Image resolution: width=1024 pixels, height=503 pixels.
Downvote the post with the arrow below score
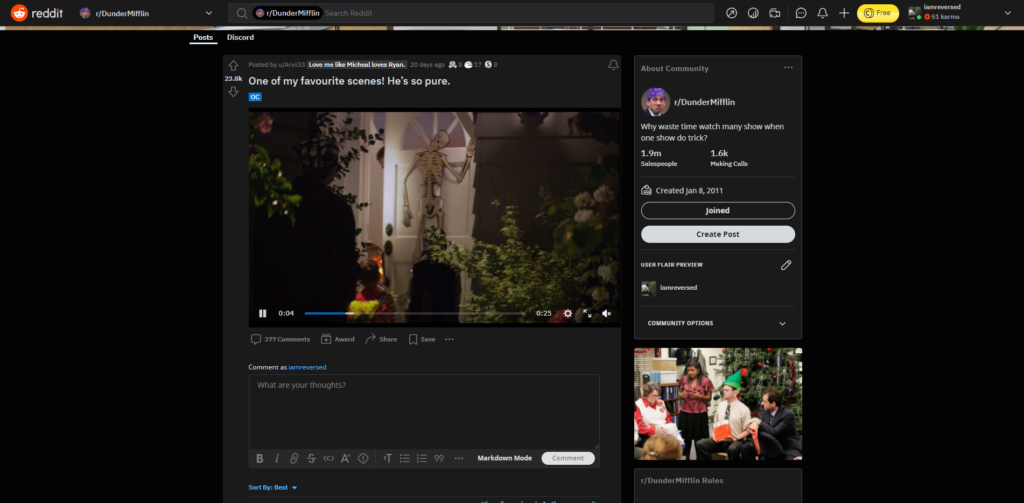pos(233,91)
